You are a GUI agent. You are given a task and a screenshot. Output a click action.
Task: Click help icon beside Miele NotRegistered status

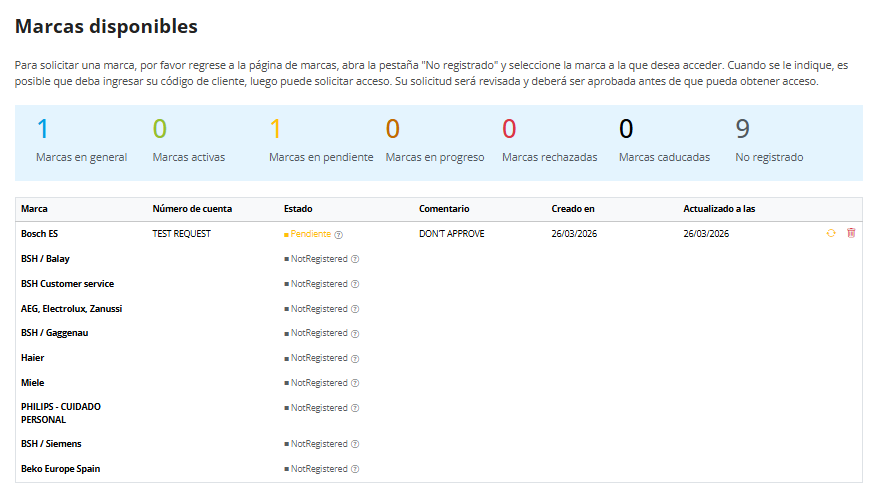[355, 383]
